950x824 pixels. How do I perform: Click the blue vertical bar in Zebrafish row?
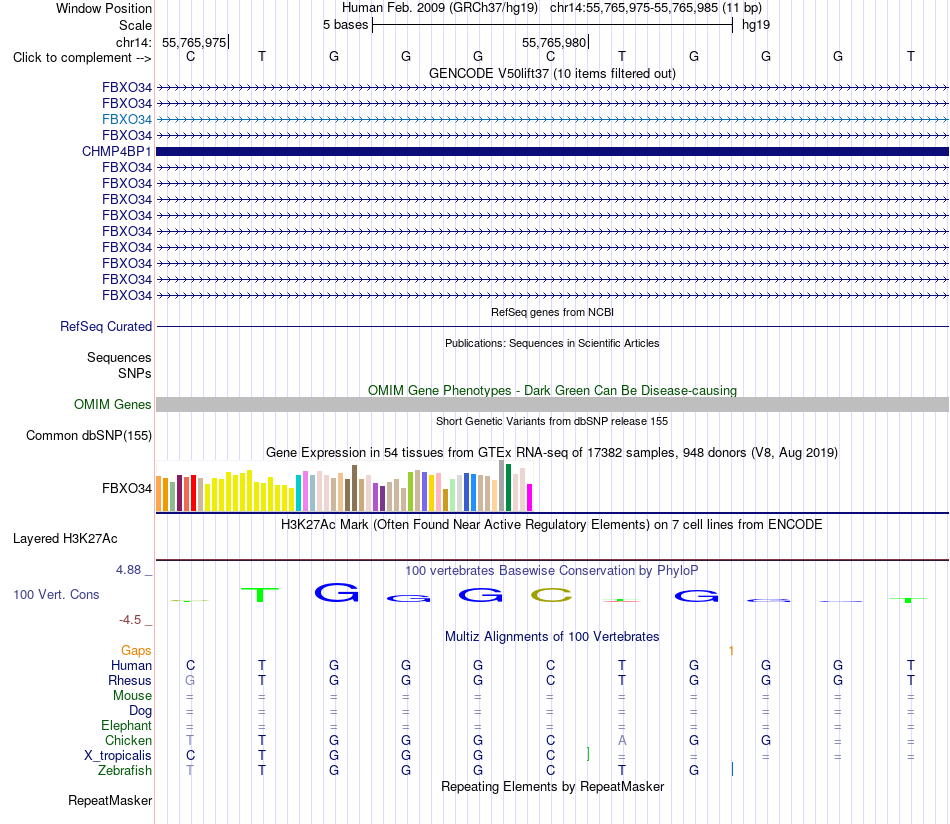pos(732,769)
